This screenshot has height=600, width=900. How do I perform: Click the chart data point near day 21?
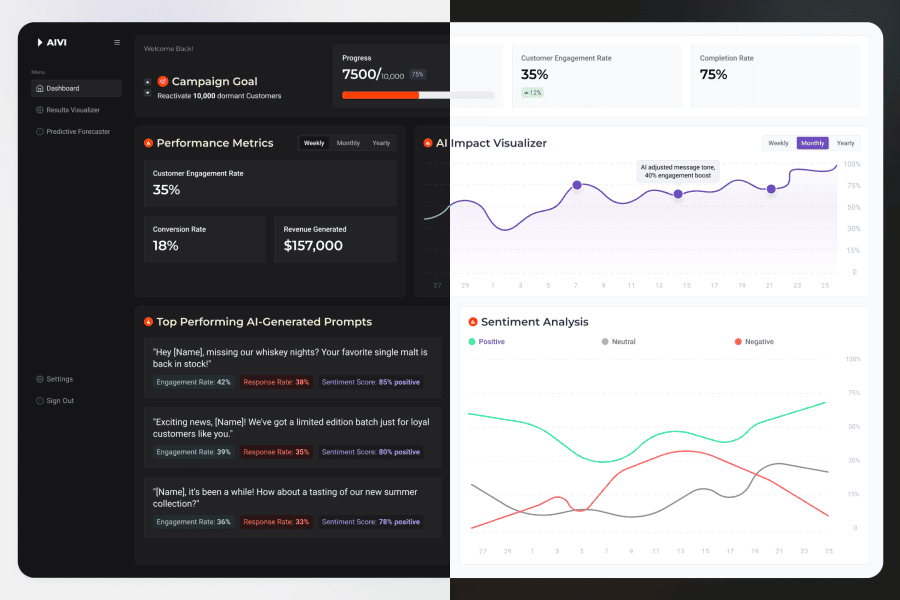pyautogui.click(x=771, y=188)
